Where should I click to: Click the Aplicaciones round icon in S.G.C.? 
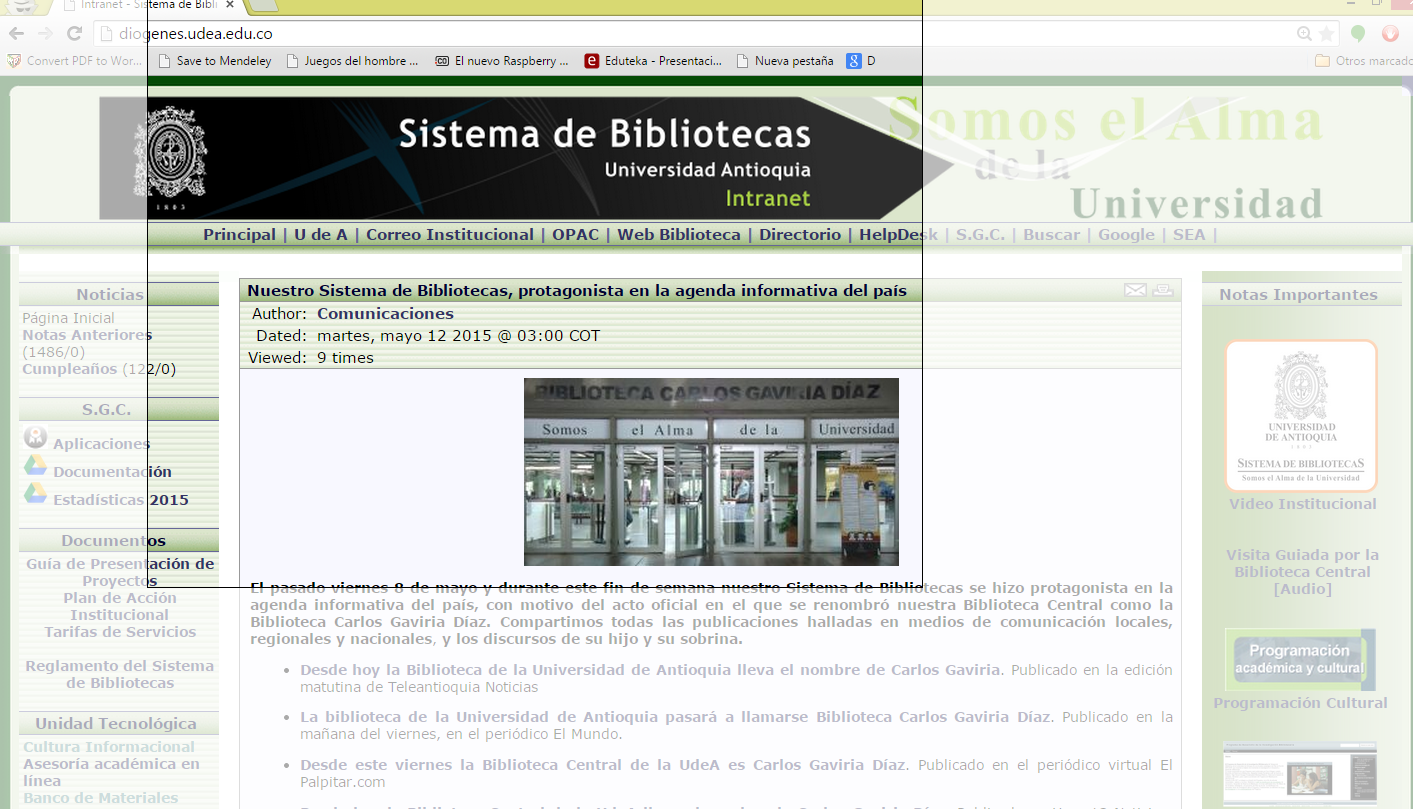pos(35,438)
